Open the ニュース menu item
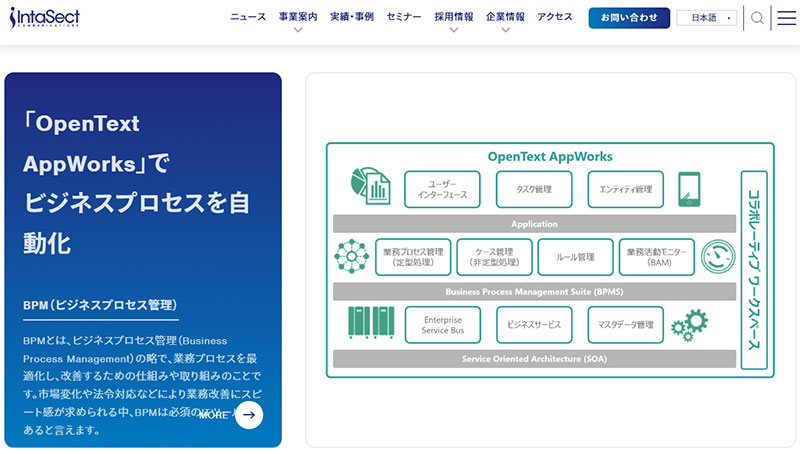This screenshot has height=454, width=800. [x=248, y=17]
